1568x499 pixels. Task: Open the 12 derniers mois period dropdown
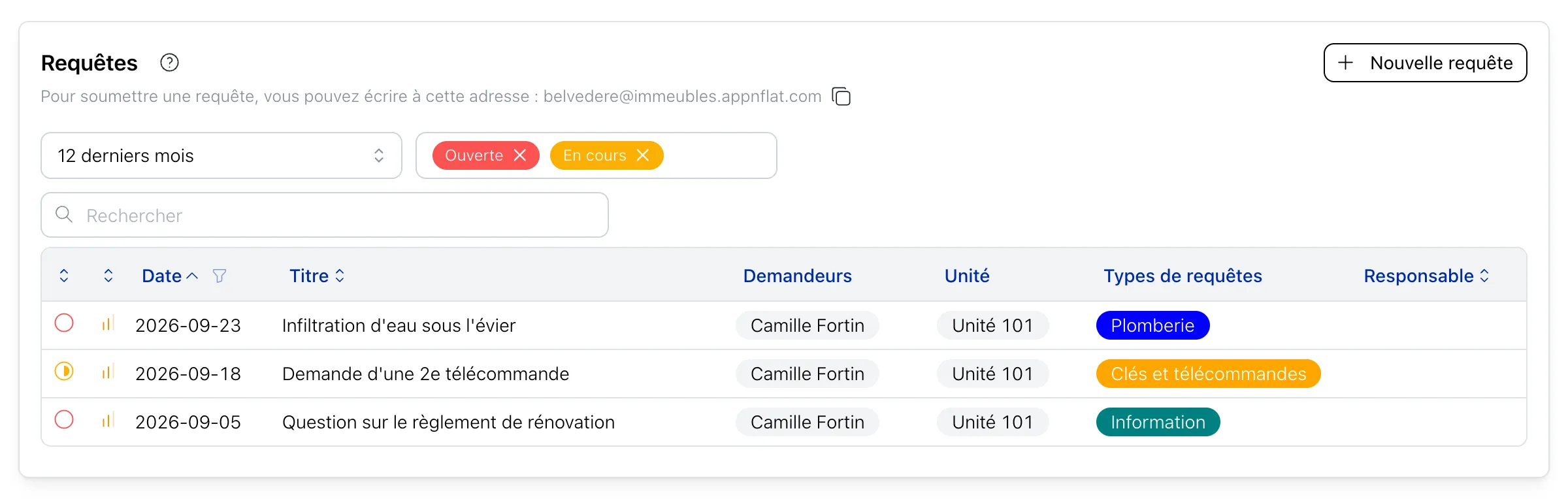221,155
